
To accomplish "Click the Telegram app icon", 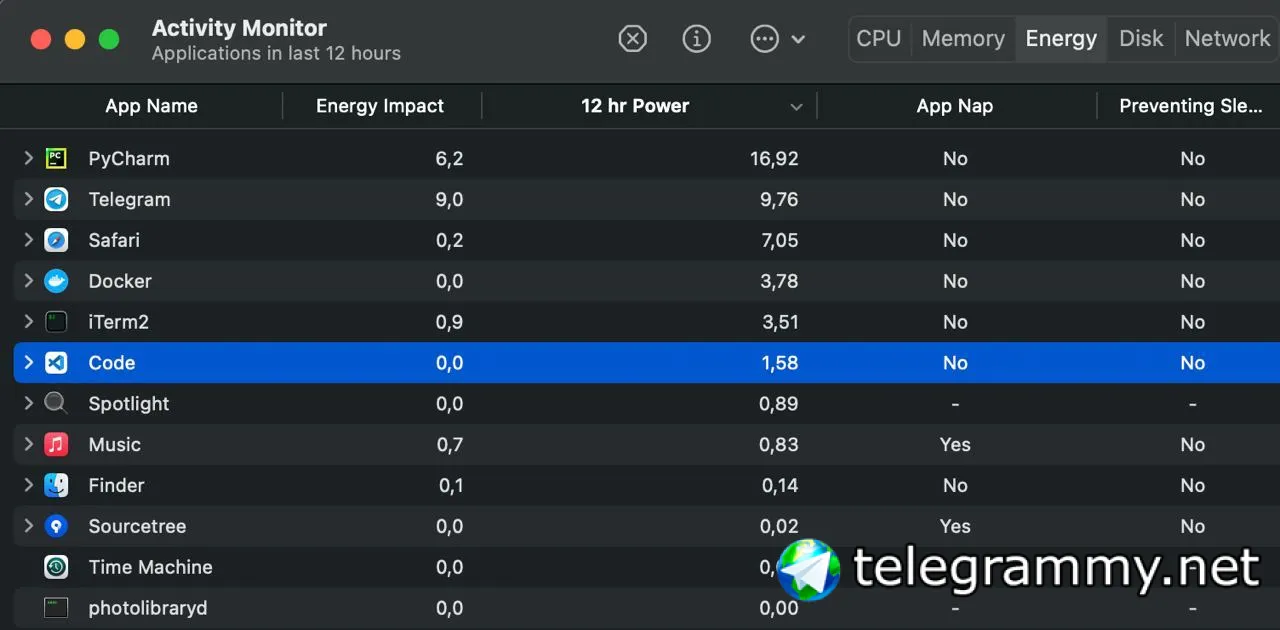I will click(56, 199).
